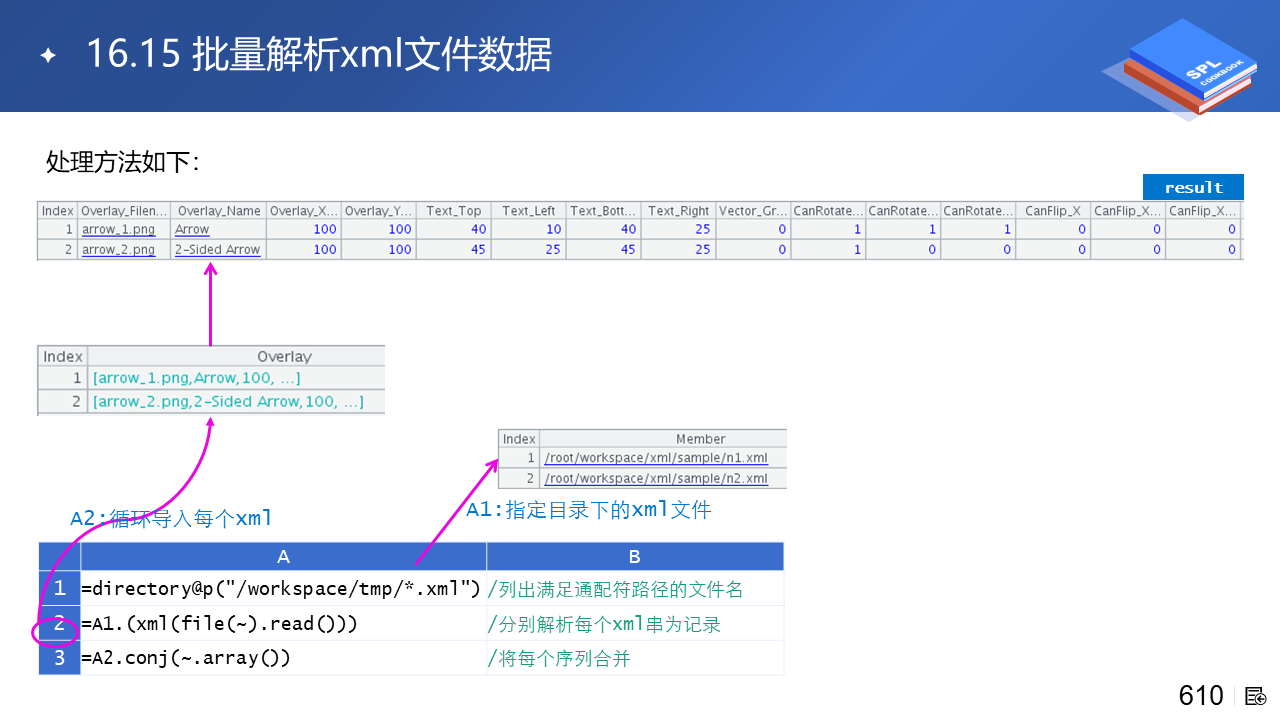Click the Index header in Overlay table
The width and height of the screenshot is (1280, 720).
coord(63,357)
